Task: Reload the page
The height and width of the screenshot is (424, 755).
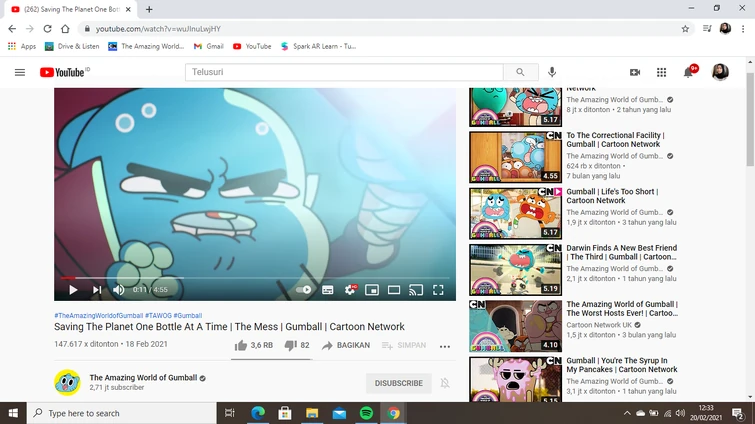Action: [x=47, y=29]
